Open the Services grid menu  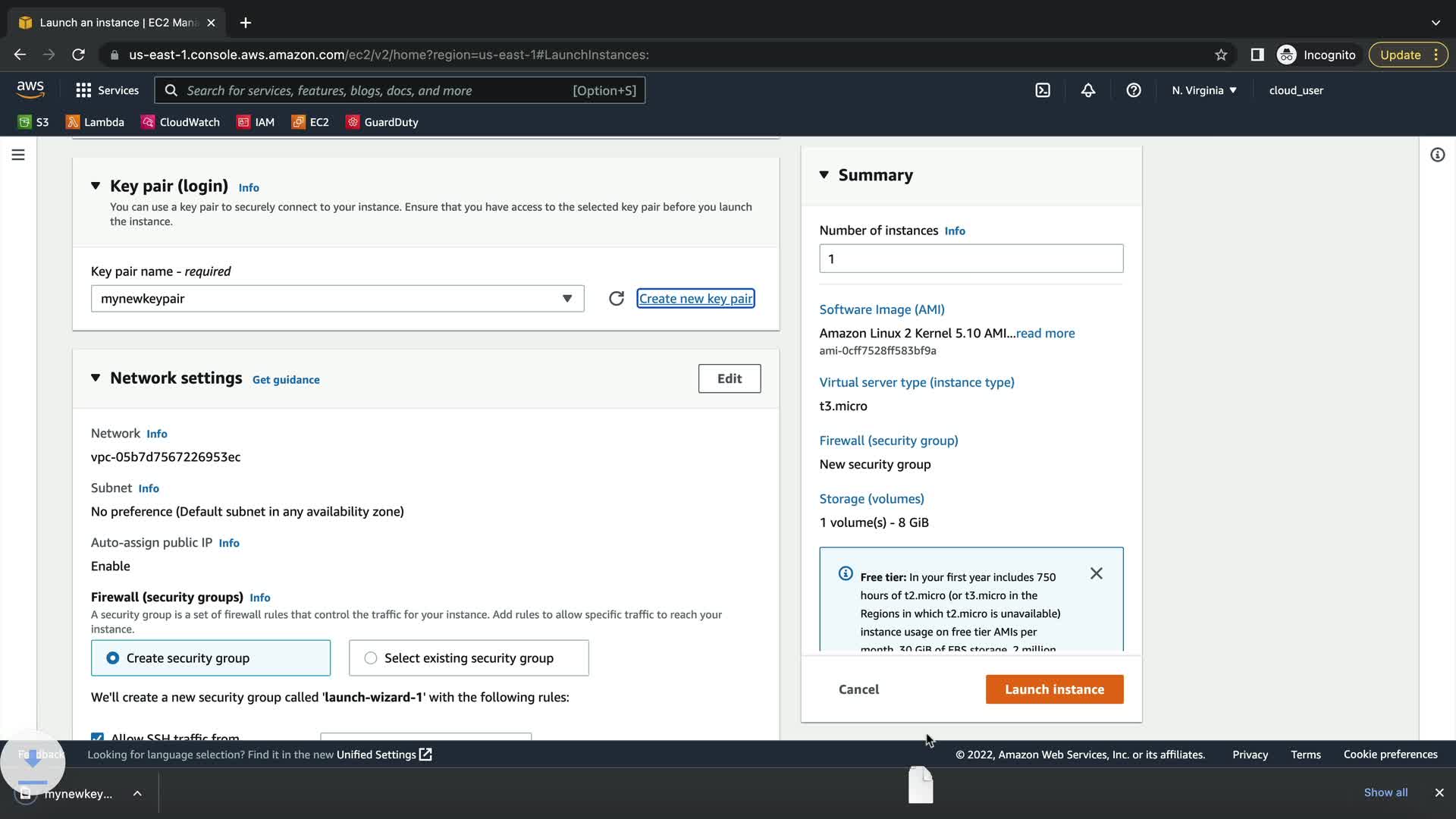pos(107,90)
